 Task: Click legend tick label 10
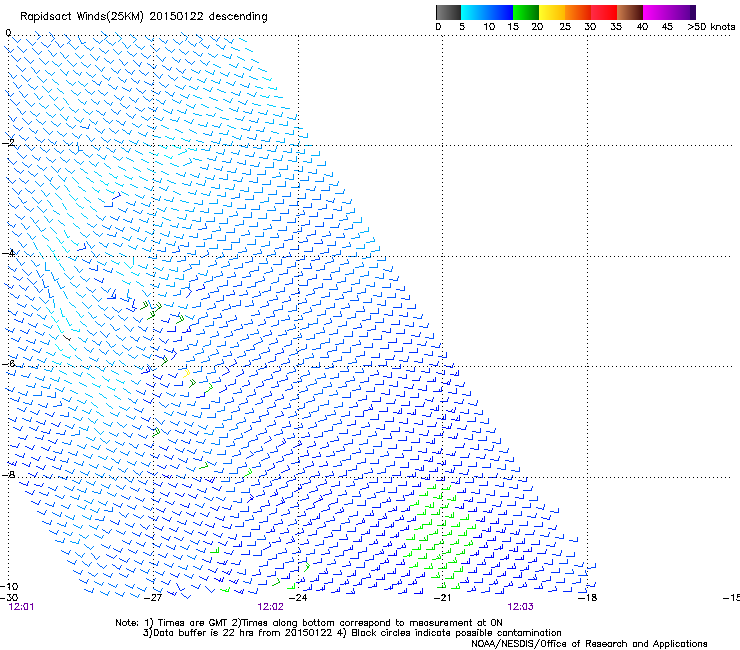point(489,27)
